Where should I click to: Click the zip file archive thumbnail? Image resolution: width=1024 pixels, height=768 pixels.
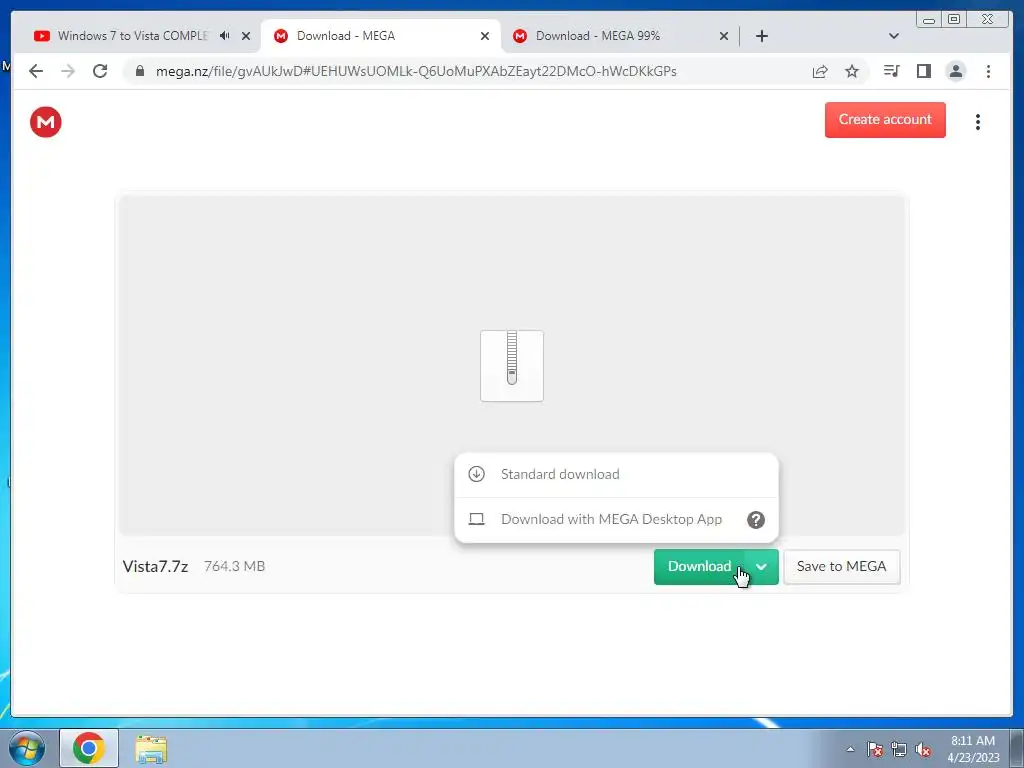512,366
